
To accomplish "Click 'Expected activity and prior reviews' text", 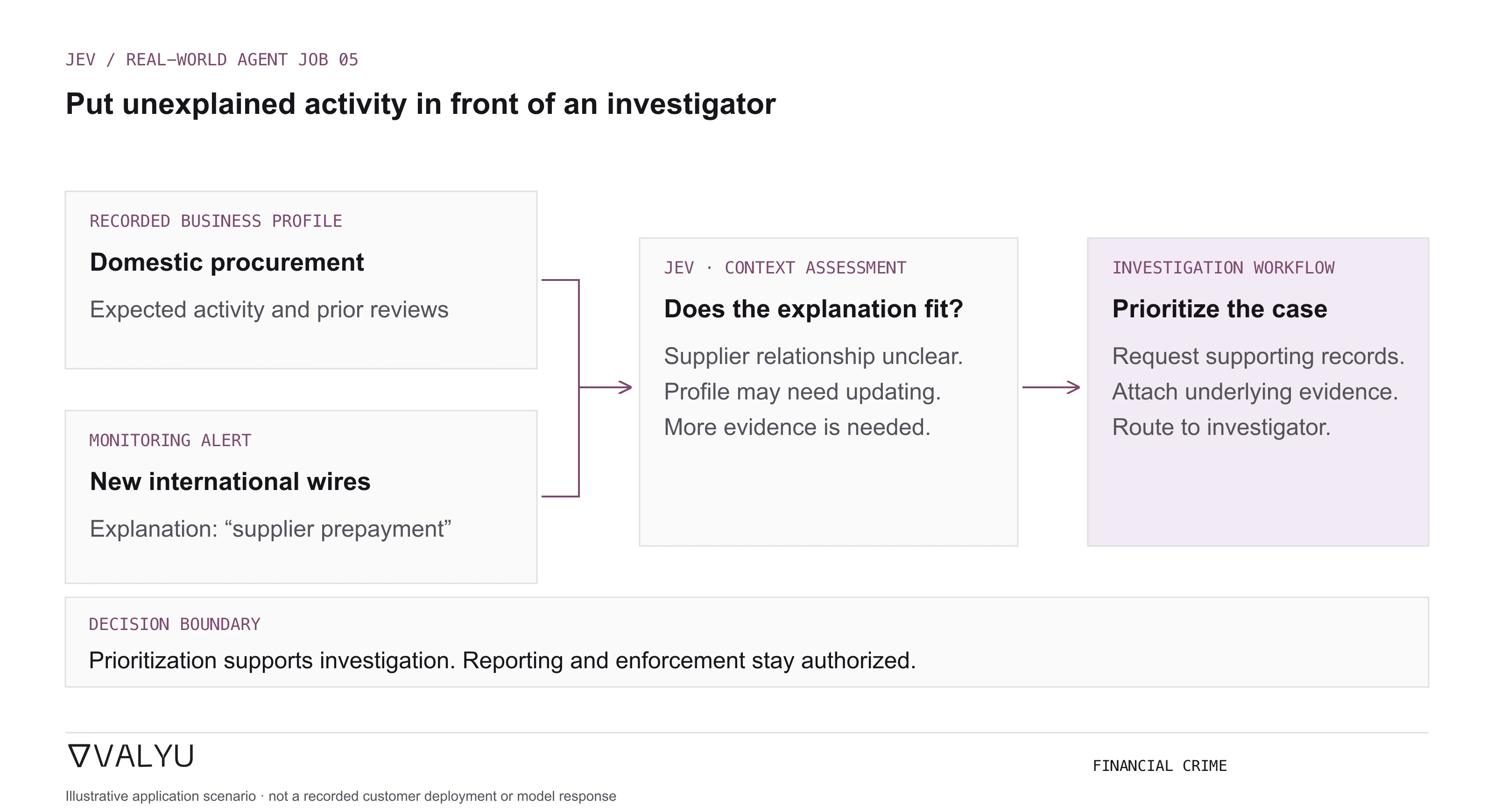I will (x=269, y=309).
